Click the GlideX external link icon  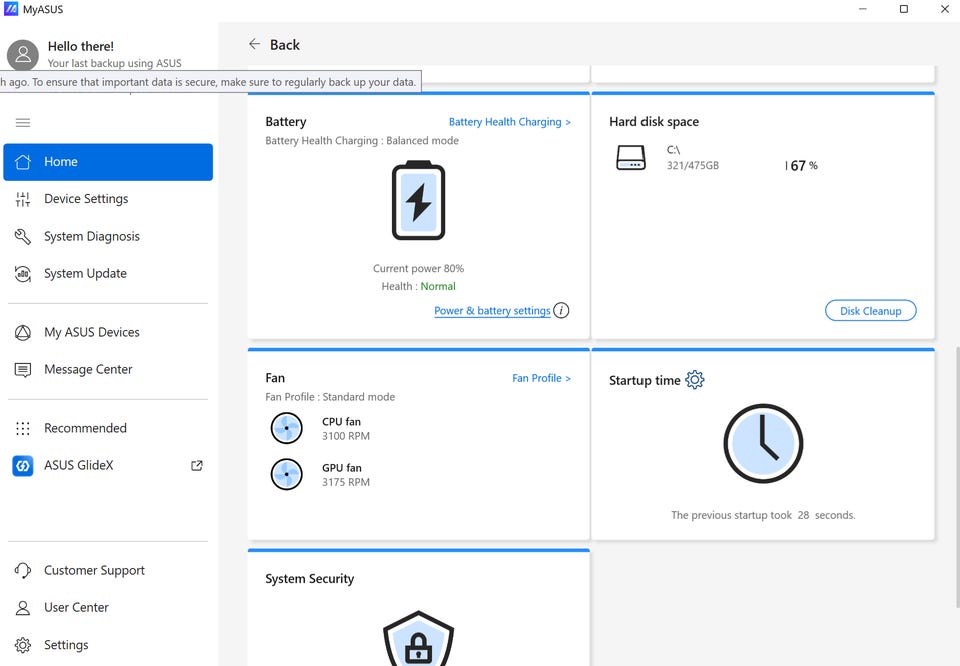click(197, 466)
